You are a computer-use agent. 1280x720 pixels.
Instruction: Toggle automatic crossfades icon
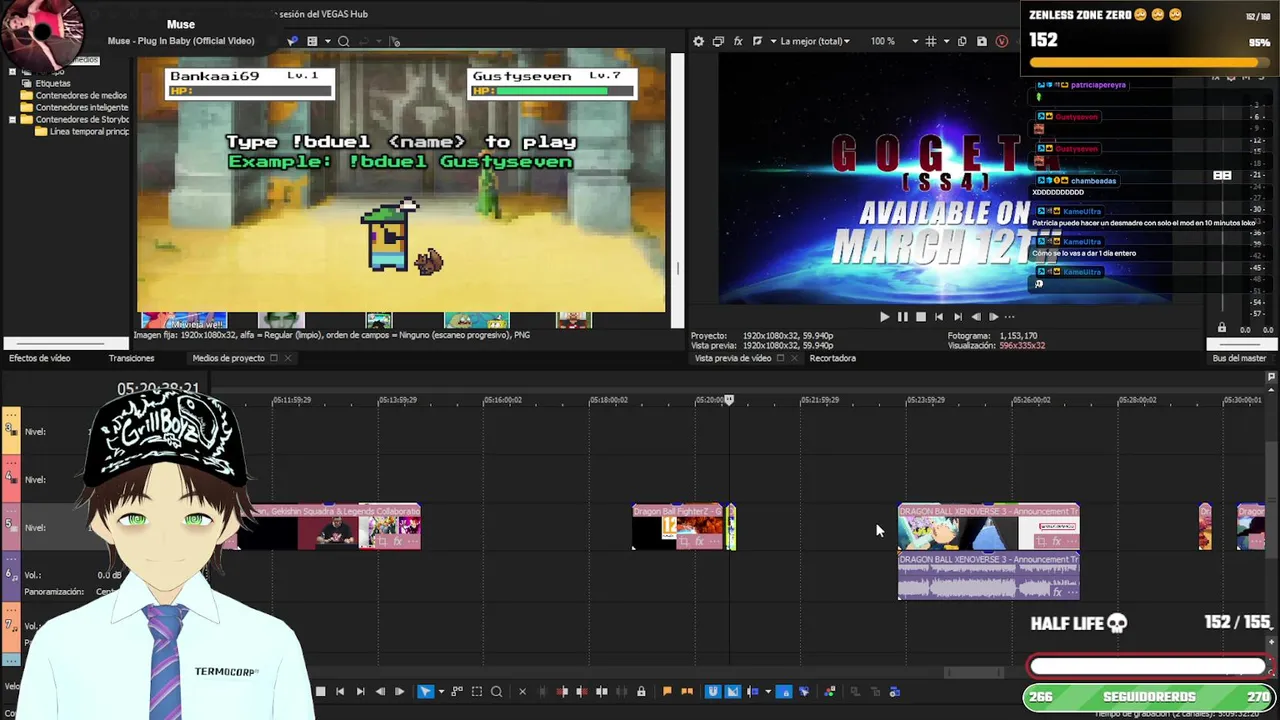pyautogui.click(x=732, y=691)
